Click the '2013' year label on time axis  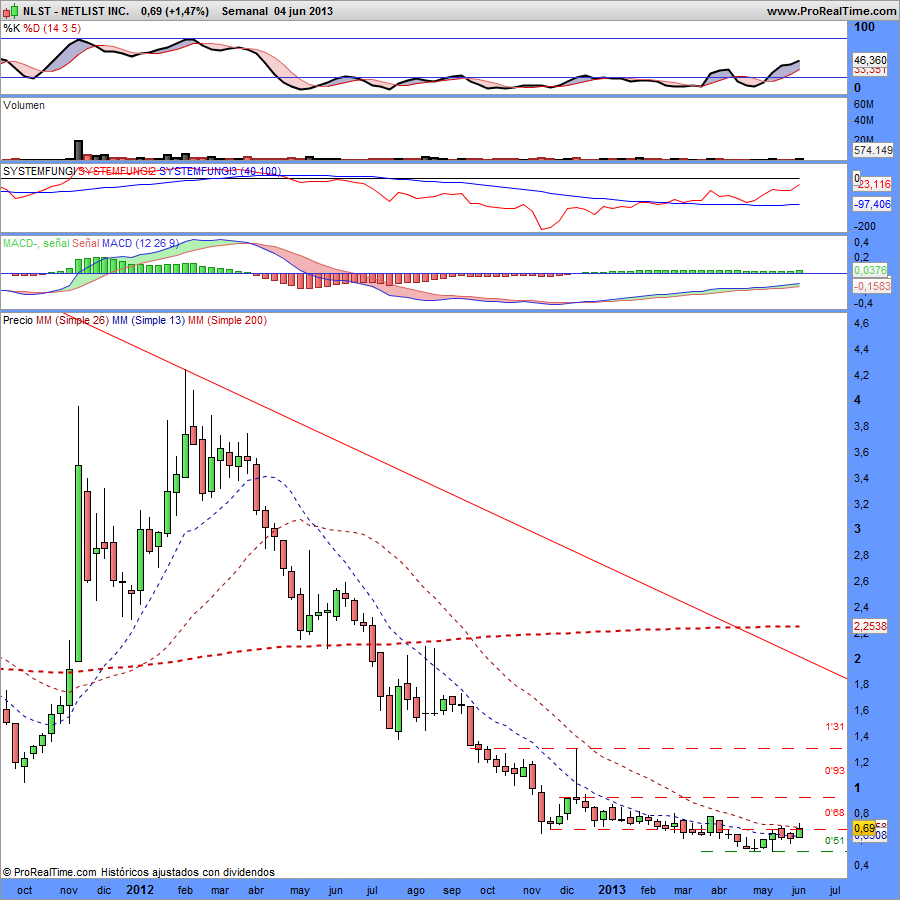[x=612, y=890]
